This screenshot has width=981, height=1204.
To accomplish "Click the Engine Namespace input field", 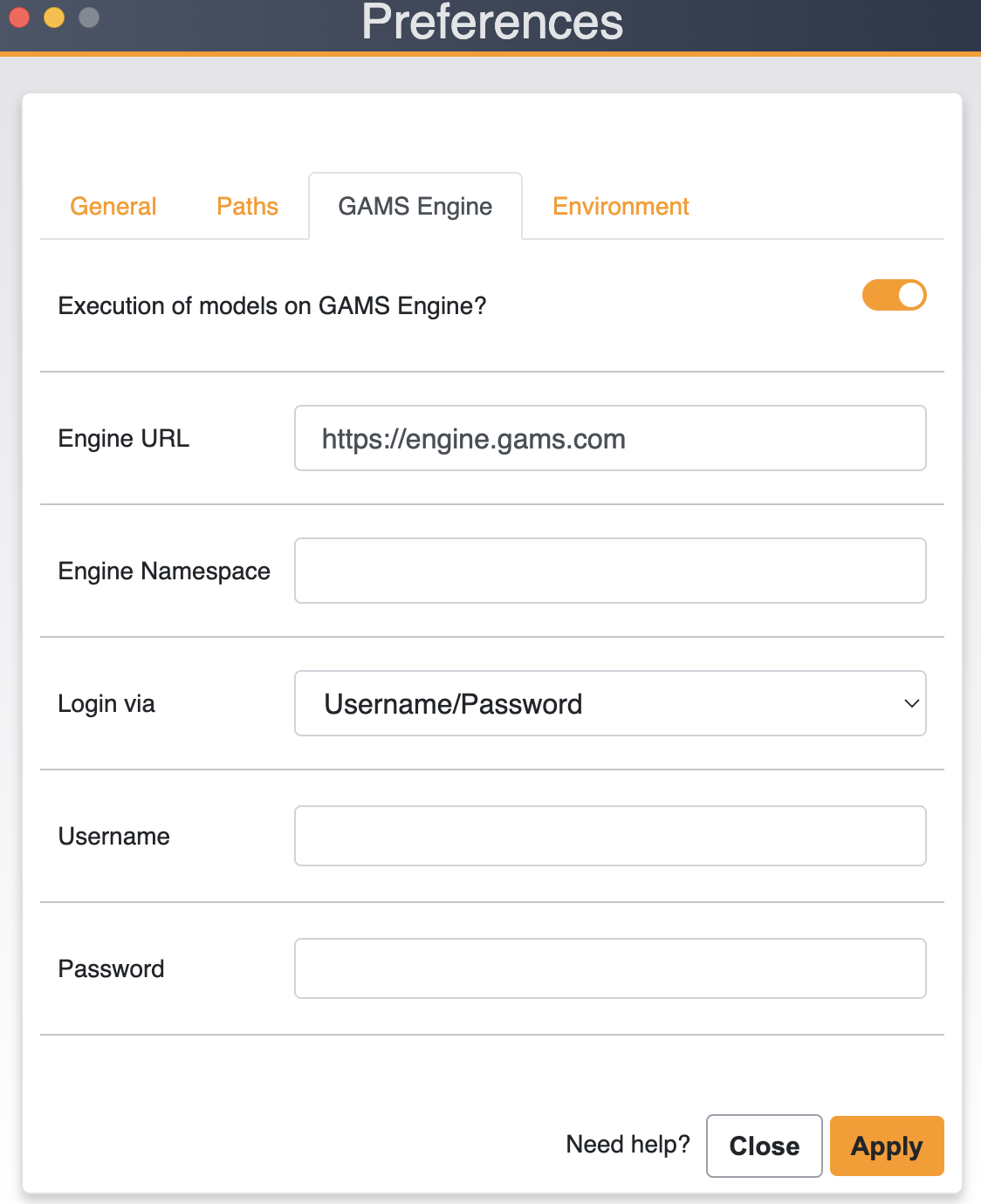I will pyautogui.click(x=610, y=571).
